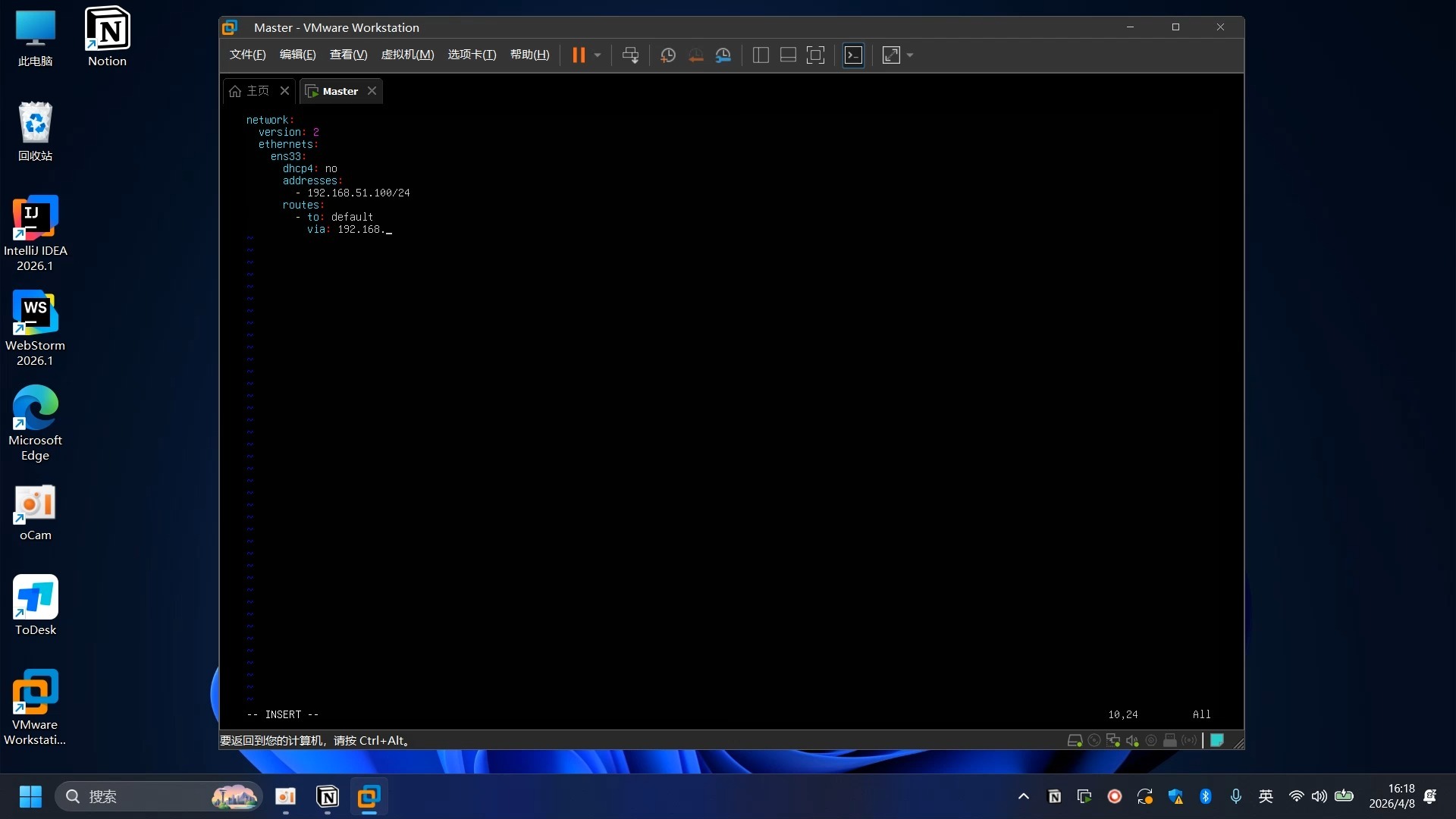Open the volume speaker tray icon

point(1319,796)
